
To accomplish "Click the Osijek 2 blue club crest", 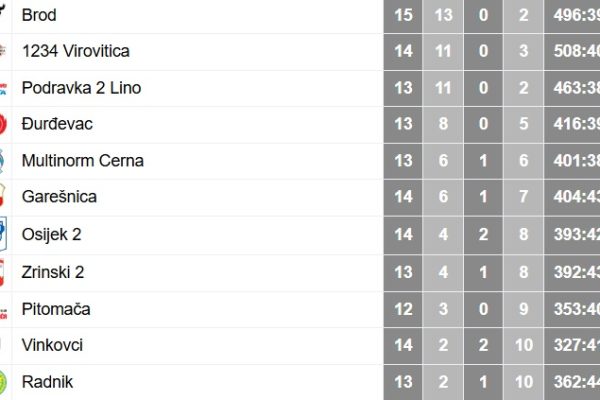I will [3, 234].
